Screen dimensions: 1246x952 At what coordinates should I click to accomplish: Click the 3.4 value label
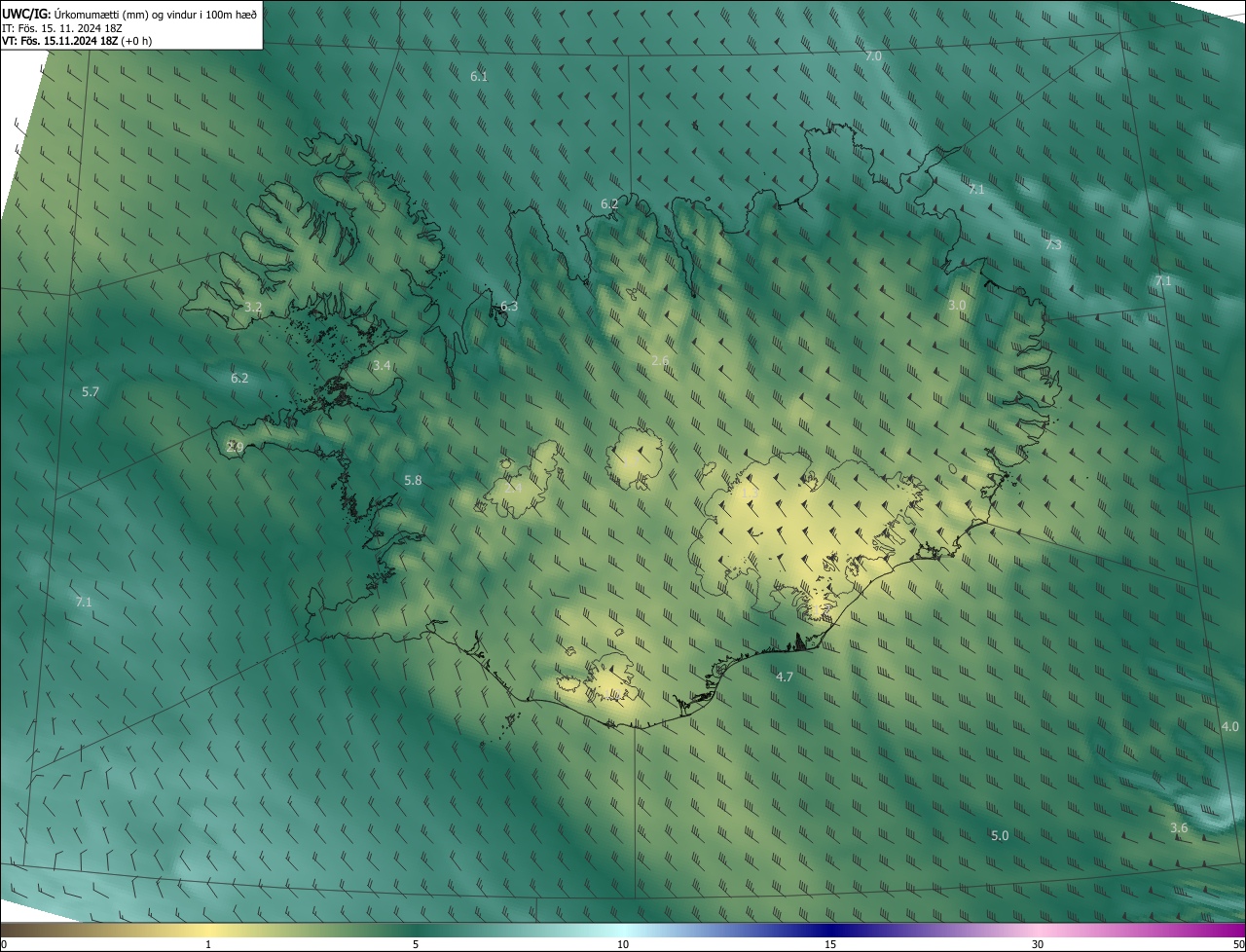(382, 366)
